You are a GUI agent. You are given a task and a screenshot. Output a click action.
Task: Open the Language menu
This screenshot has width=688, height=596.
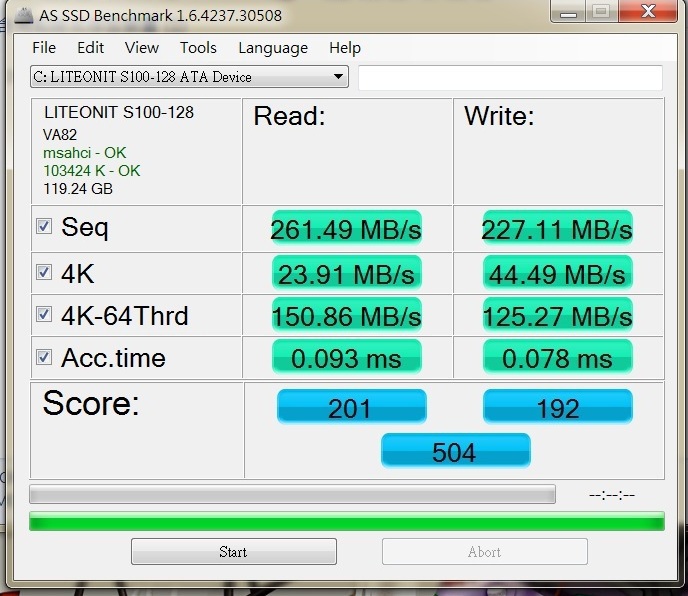[273, 48]
